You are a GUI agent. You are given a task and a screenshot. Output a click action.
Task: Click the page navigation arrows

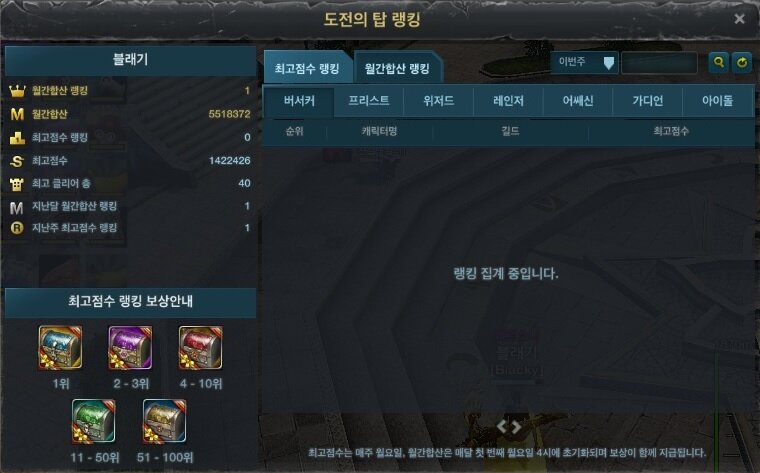[509, 426]
